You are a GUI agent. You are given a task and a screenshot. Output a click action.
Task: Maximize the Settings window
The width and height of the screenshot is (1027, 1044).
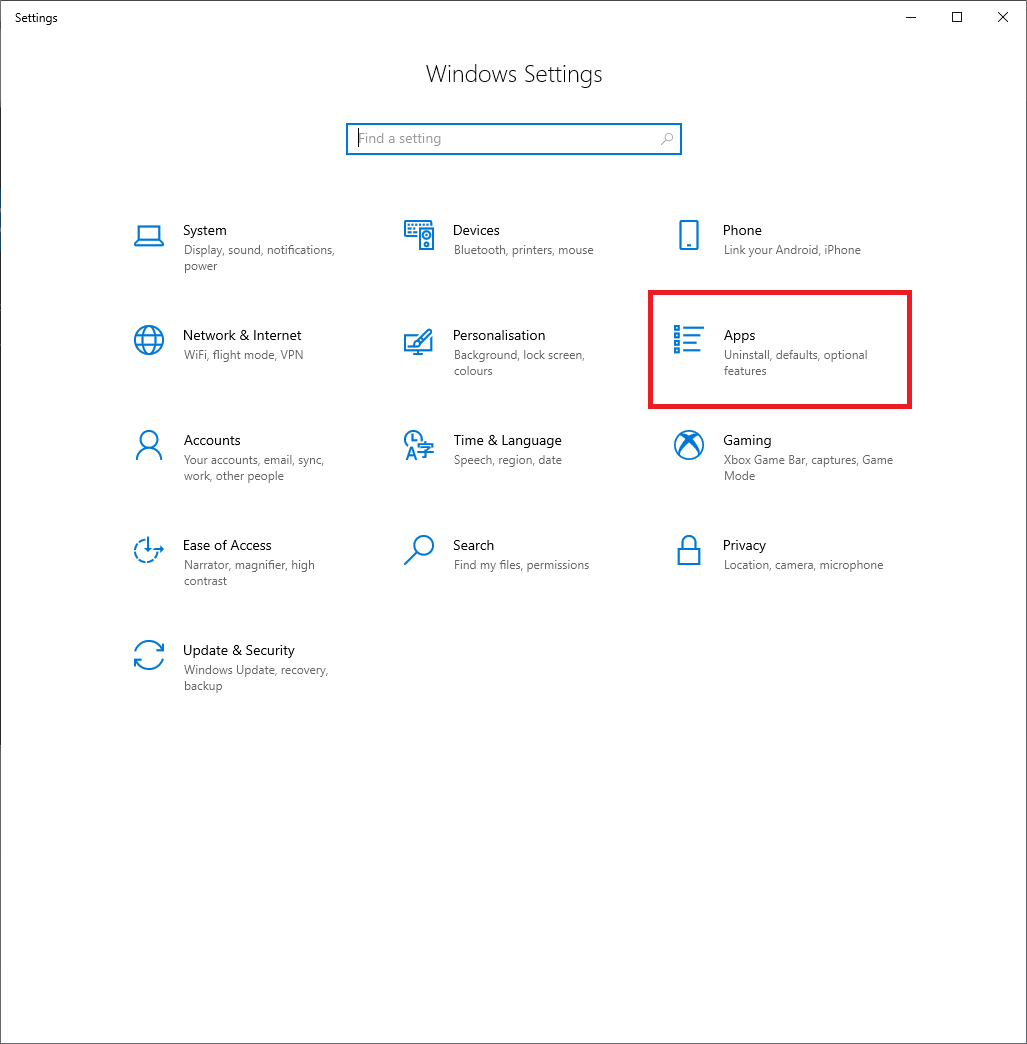(x=957, y=17)
